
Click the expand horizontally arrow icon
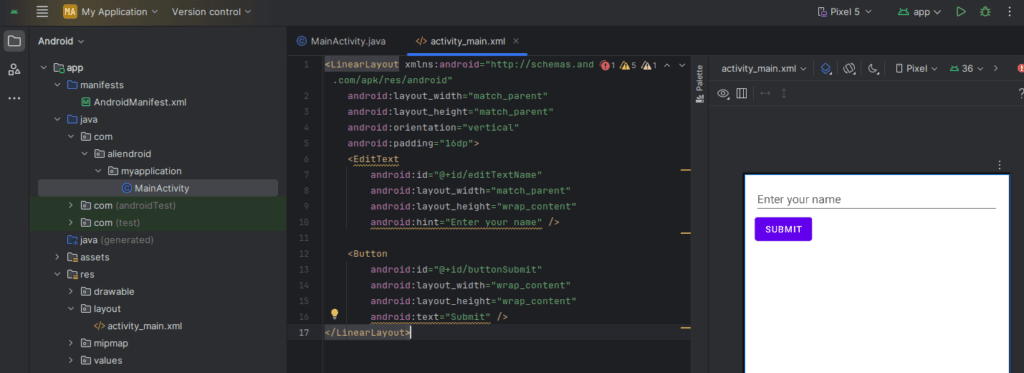click(765, 93)
